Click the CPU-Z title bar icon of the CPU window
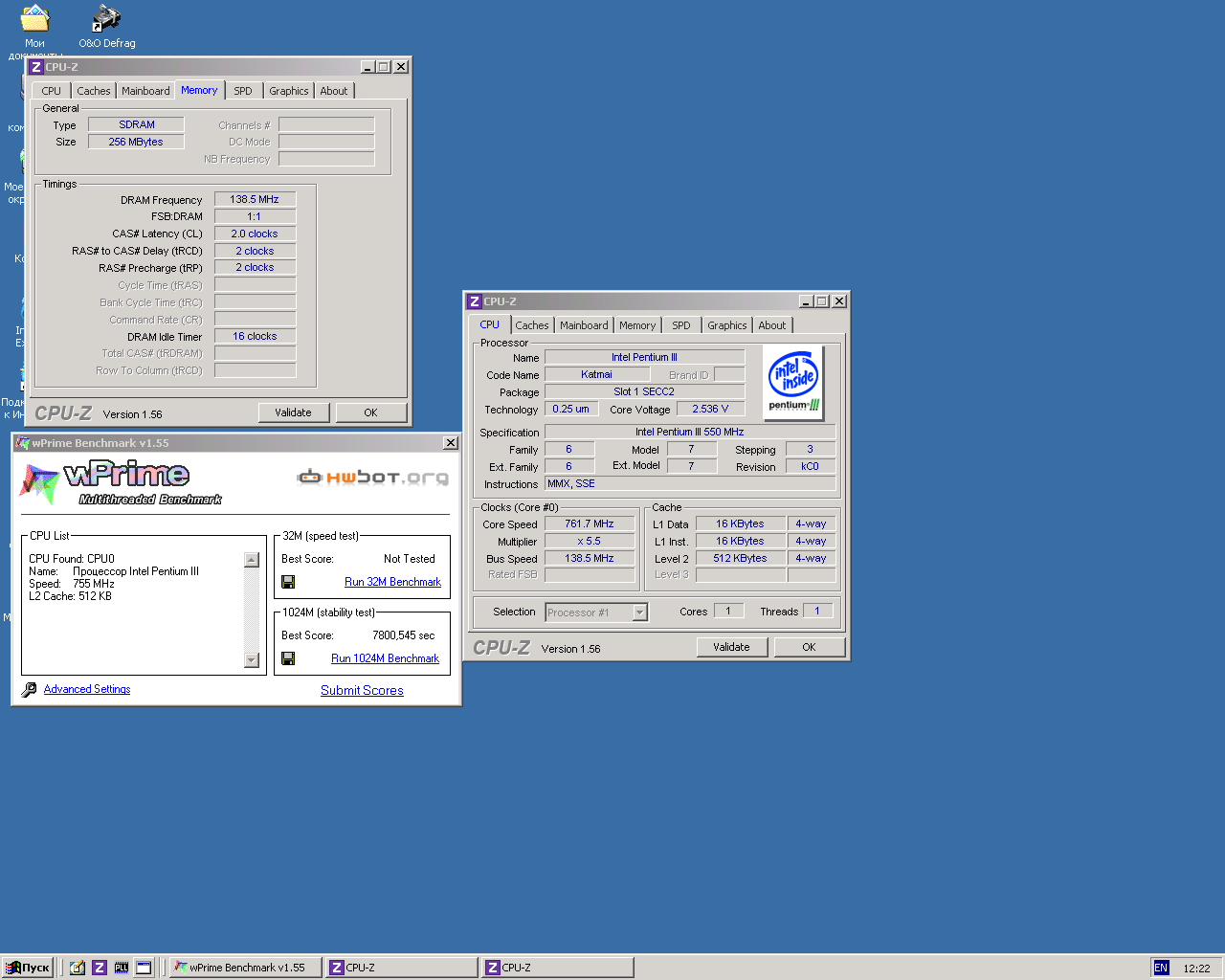Image resolution: width=1225 pixels, height=980 pixels. pyautogui.click(x=475, y=301)
